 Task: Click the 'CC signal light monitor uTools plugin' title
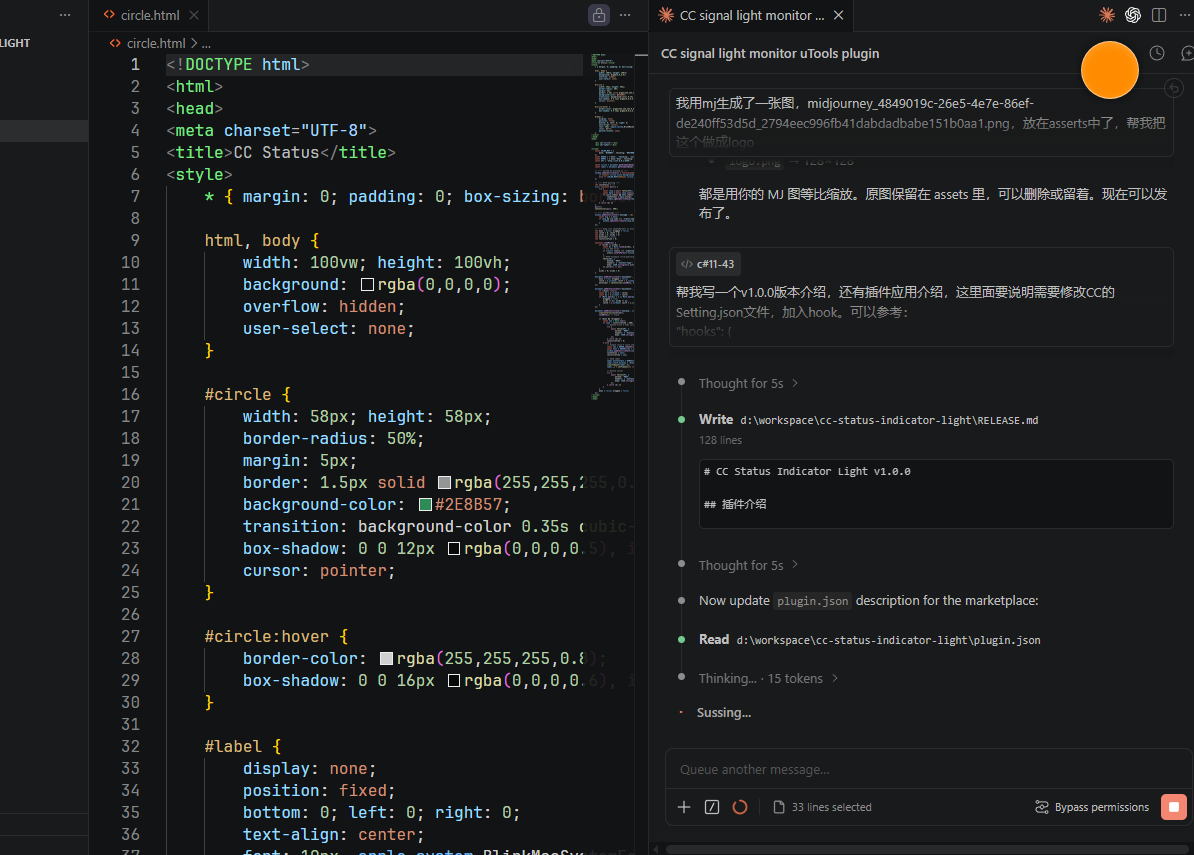pyautogui.click(x=770, y=53)
